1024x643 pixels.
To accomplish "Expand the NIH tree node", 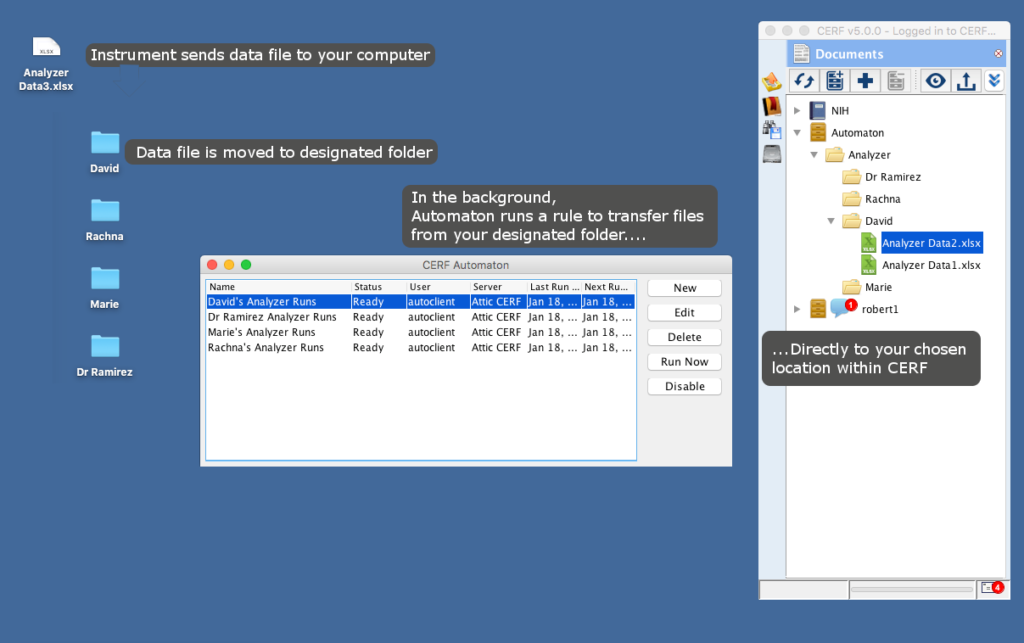I will (797, 110).
